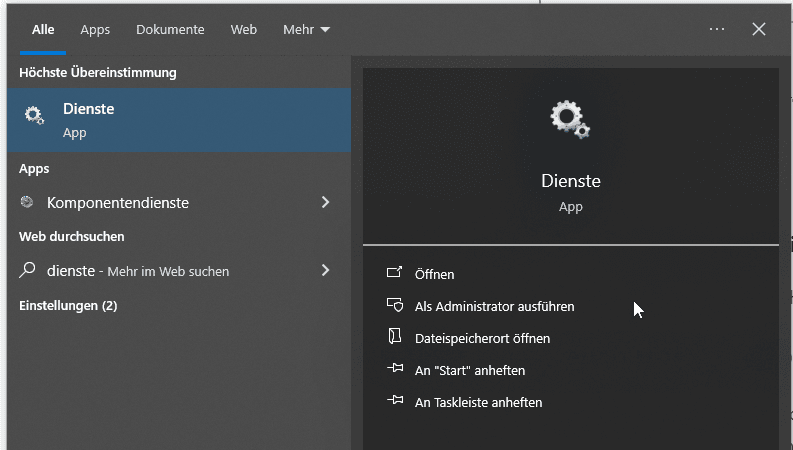Click the pin icon for An "Start" anheften
The width and height of the screenshot is (793, 450).
click(x=394, y=370)
